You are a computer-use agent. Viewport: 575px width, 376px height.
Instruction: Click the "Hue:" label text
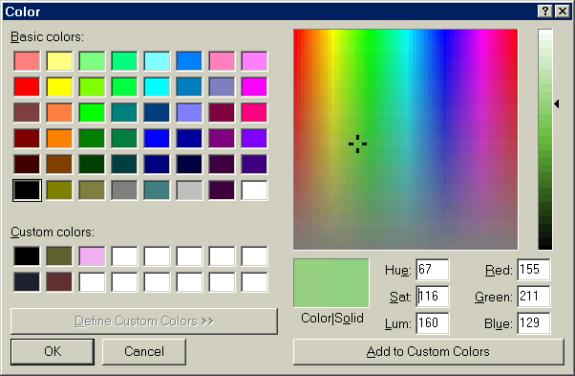pyautogui.click(x=398, y=271)
